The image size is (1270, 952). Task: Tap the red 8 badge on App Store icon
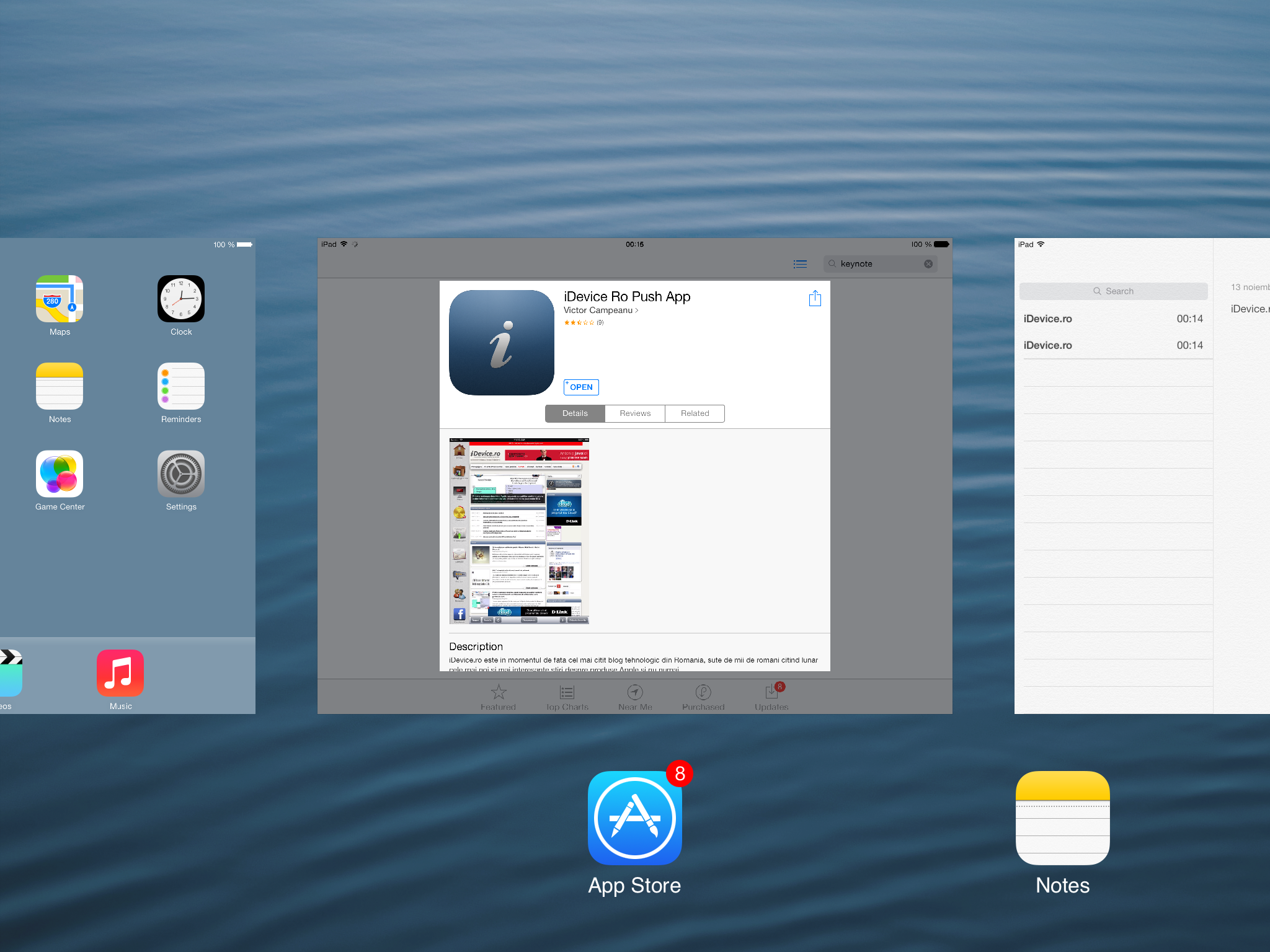(680, 773)
